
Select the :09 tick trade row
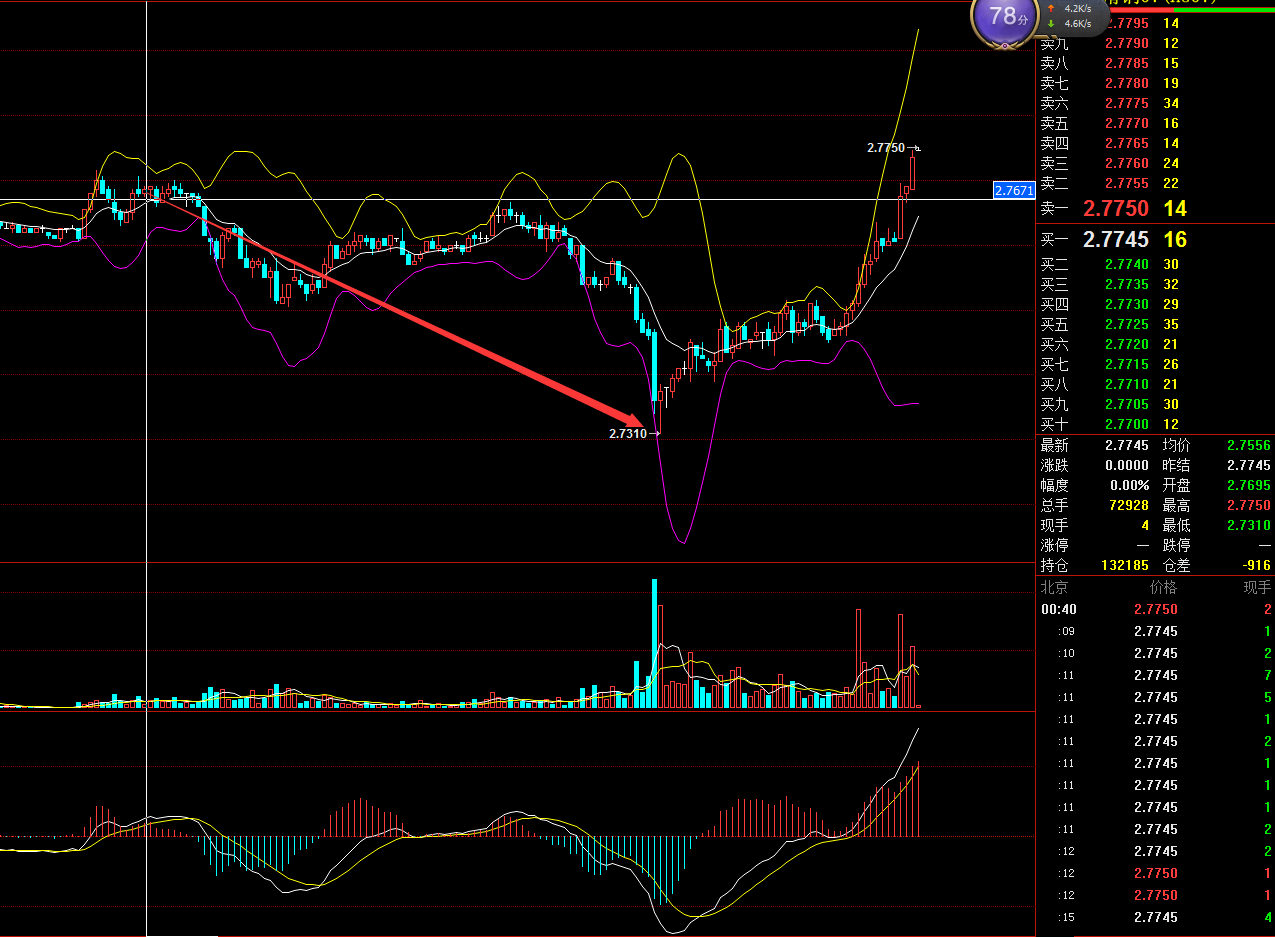tap(1156, 631)
